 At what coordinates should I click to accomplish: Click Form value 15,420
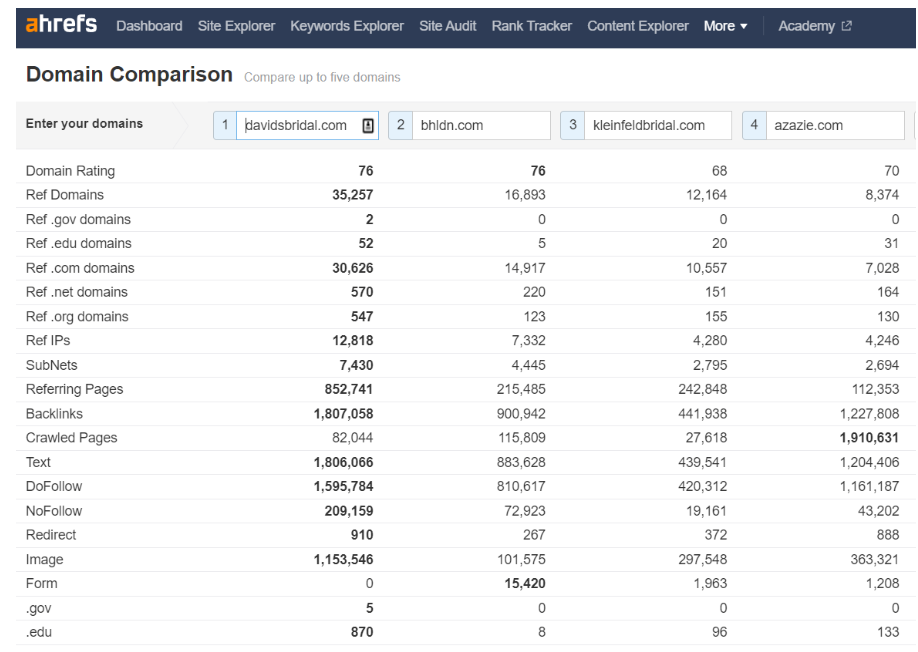(x=525, y=584)
